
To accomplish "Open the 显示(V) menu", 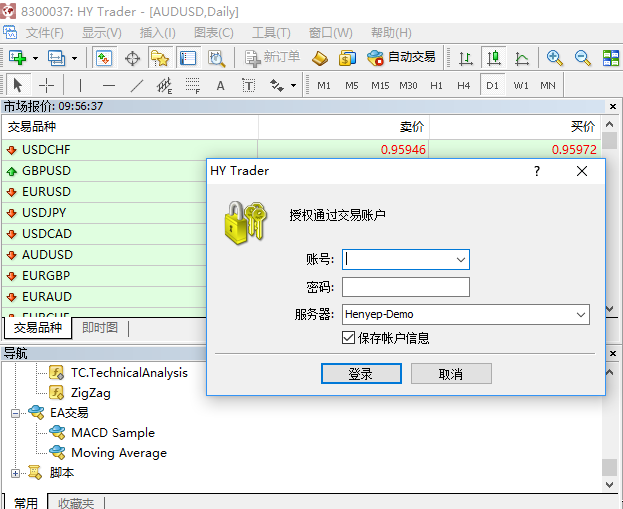I will (102, 33).
